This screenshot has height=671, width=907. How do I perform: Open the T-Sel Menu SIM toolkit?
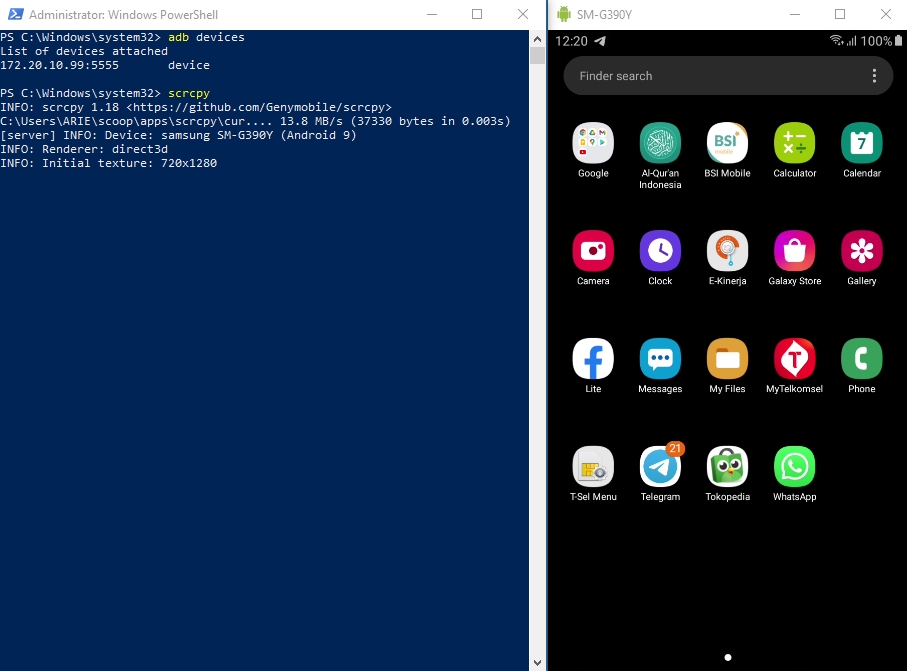tap(593, 466)
